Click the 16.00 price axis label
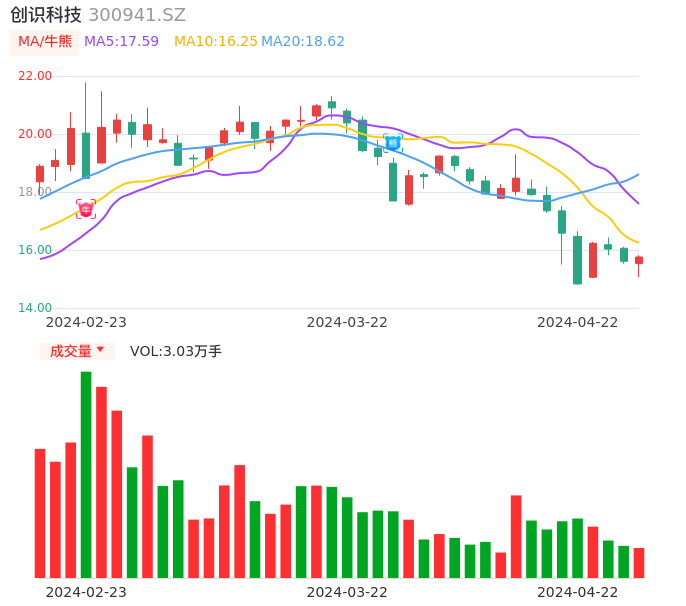This screenshot has width=686, height=606. pos(35,250)
